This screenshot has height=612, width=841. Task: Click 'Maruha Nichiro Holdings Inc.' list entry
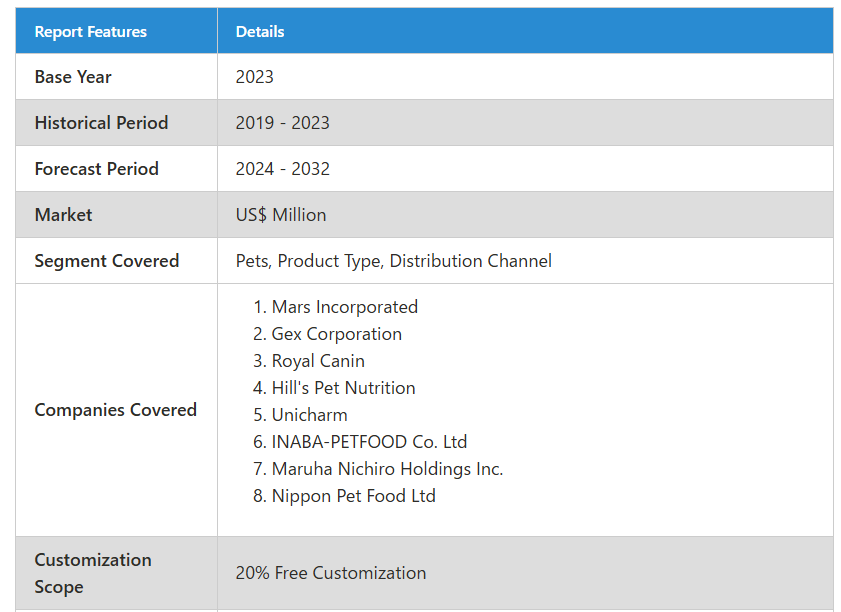click(x=387, y=469)
